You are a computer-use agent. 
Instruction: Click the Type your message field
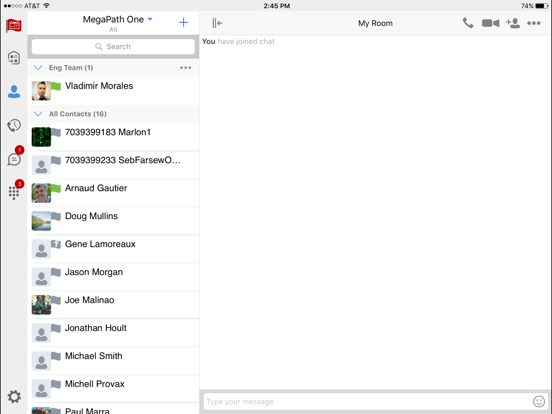pyautogui.click(x=367, y=402)
